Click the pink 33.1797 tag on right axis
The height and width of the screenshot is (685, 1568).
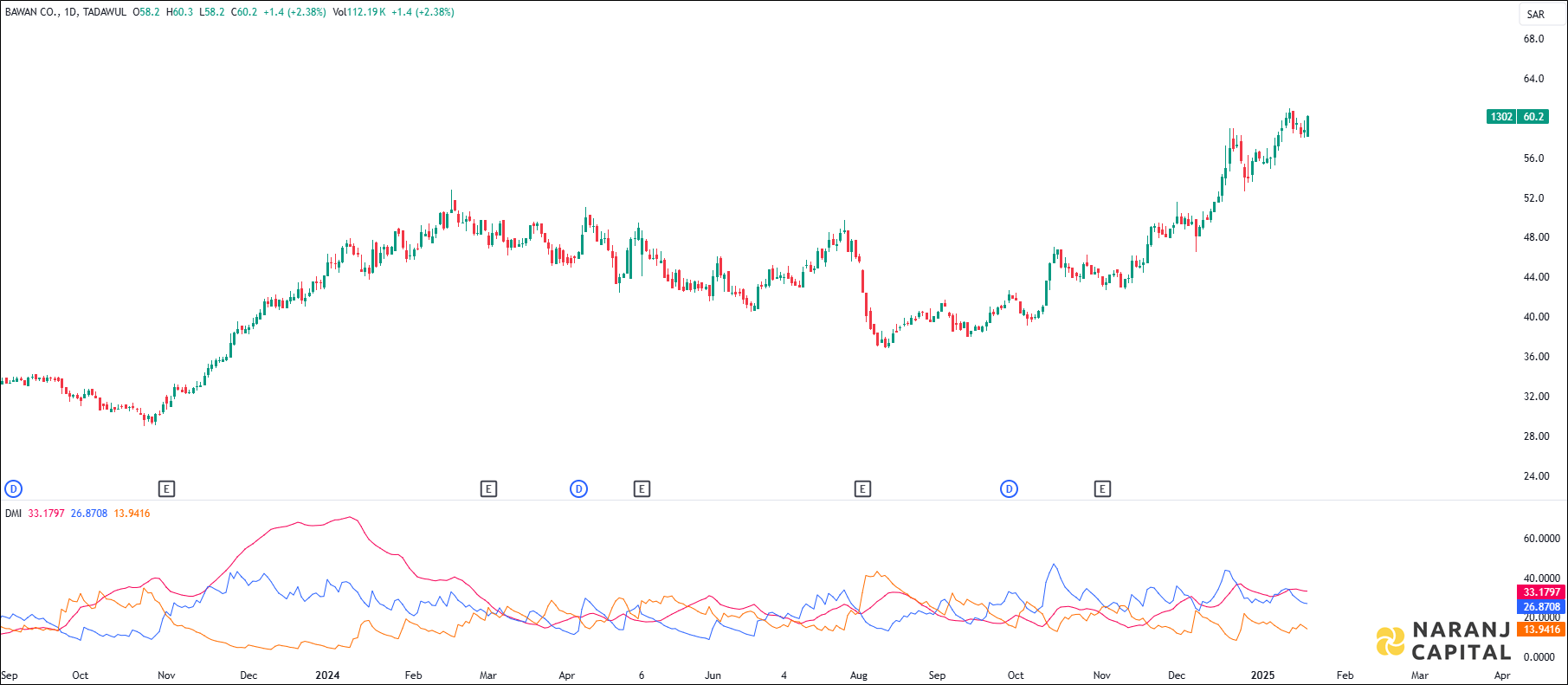(1541, 592)
